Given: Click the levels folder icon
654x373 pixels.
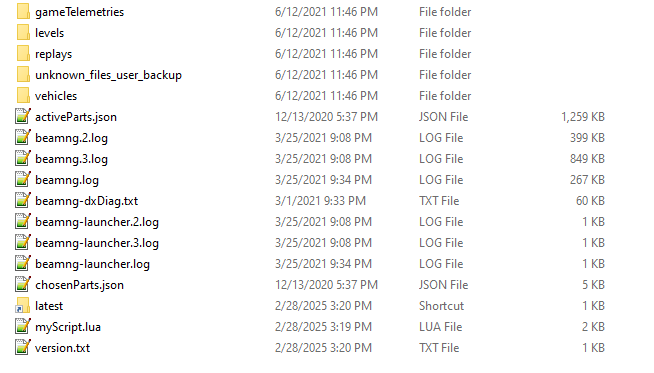Looking at the screenshot, I should click(23, 33).
